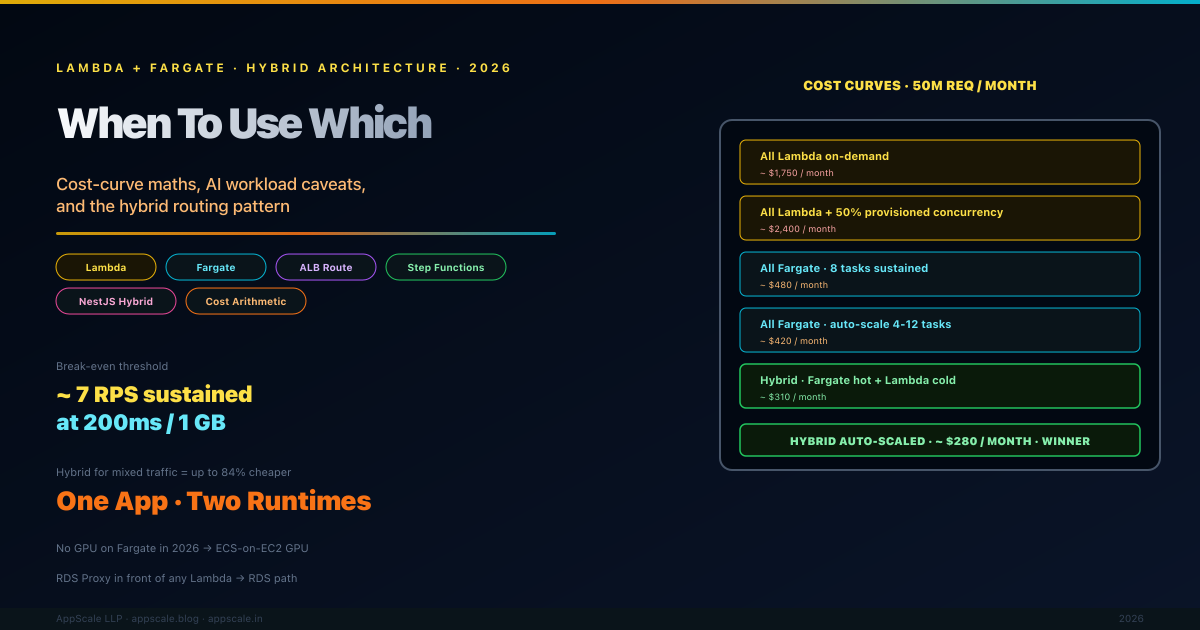
Task: Click the Hybrid Fargate hot Lambda cold card
Action: coord(939,386)
